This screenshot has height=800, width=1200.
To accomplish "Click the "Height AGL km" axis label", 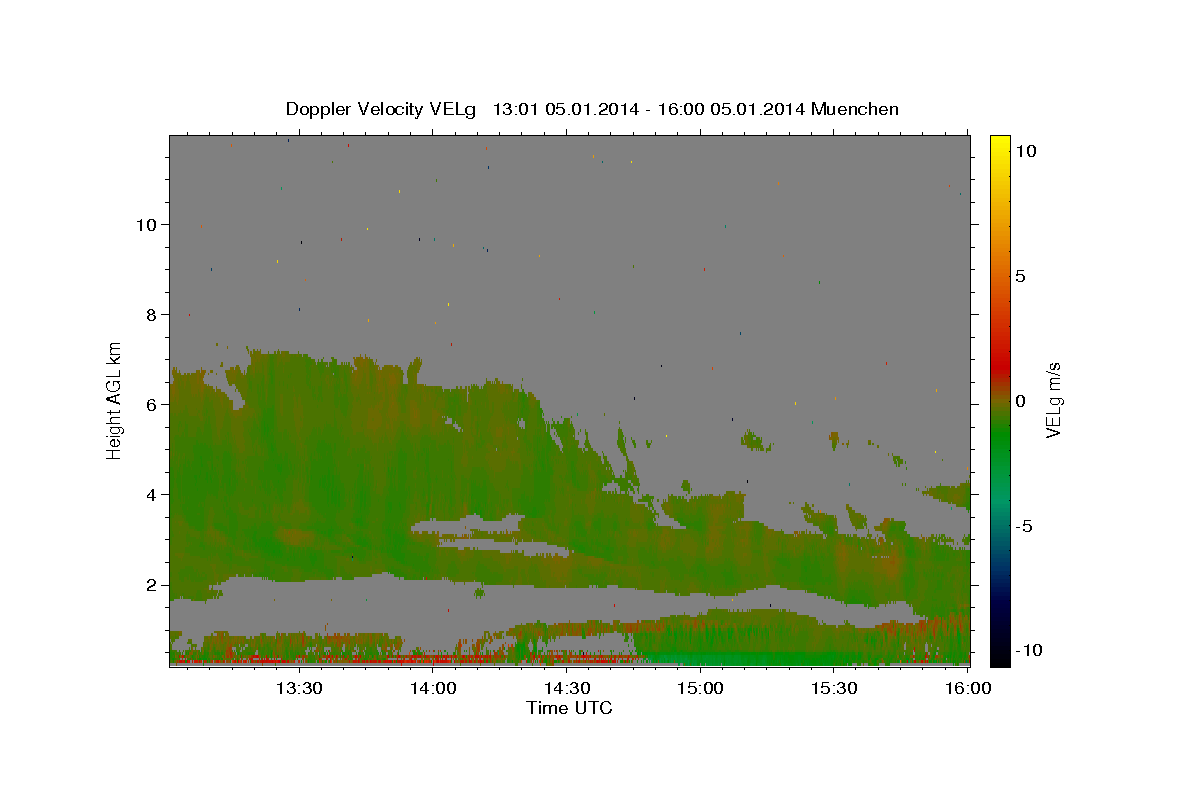I will 115,400.
